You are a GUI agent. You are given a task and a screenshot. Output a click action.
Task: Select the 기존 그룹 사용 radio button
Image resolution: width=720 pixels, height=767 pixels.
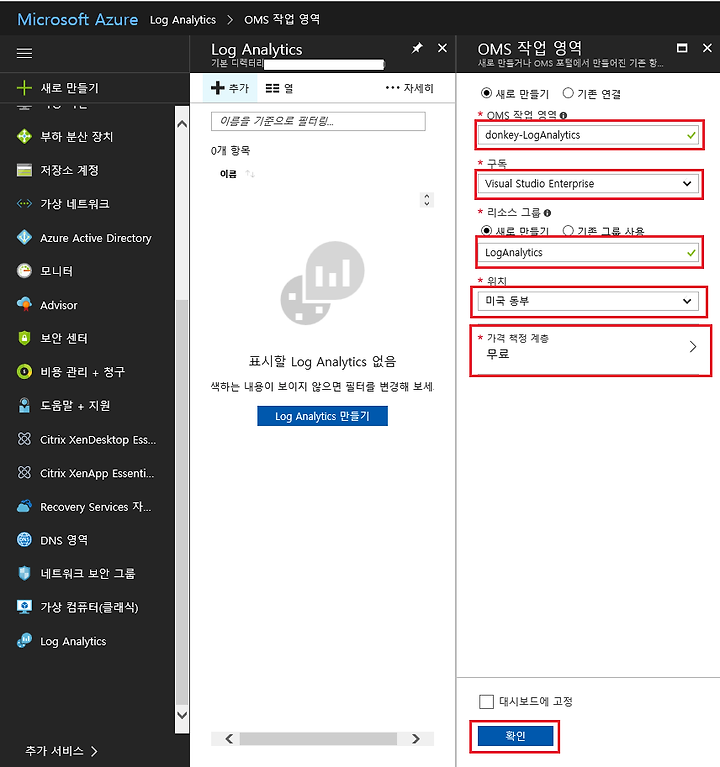click(568, 230)
